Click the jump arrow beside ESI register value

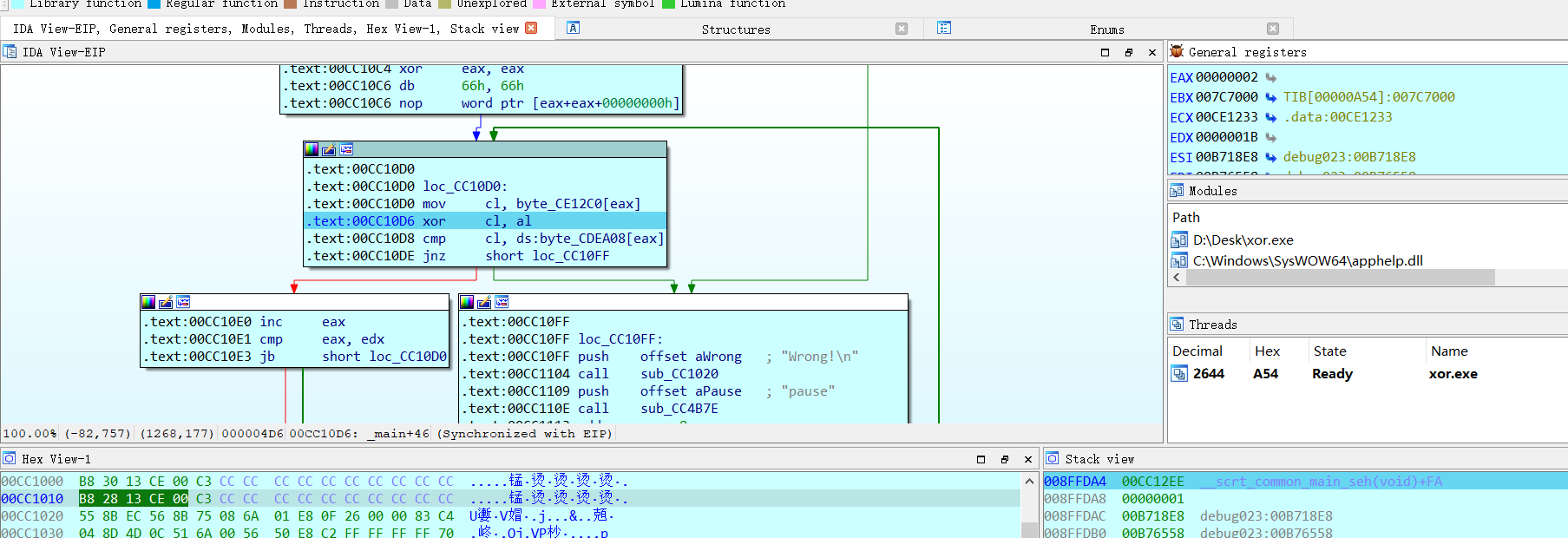[x=1270, y=157]
